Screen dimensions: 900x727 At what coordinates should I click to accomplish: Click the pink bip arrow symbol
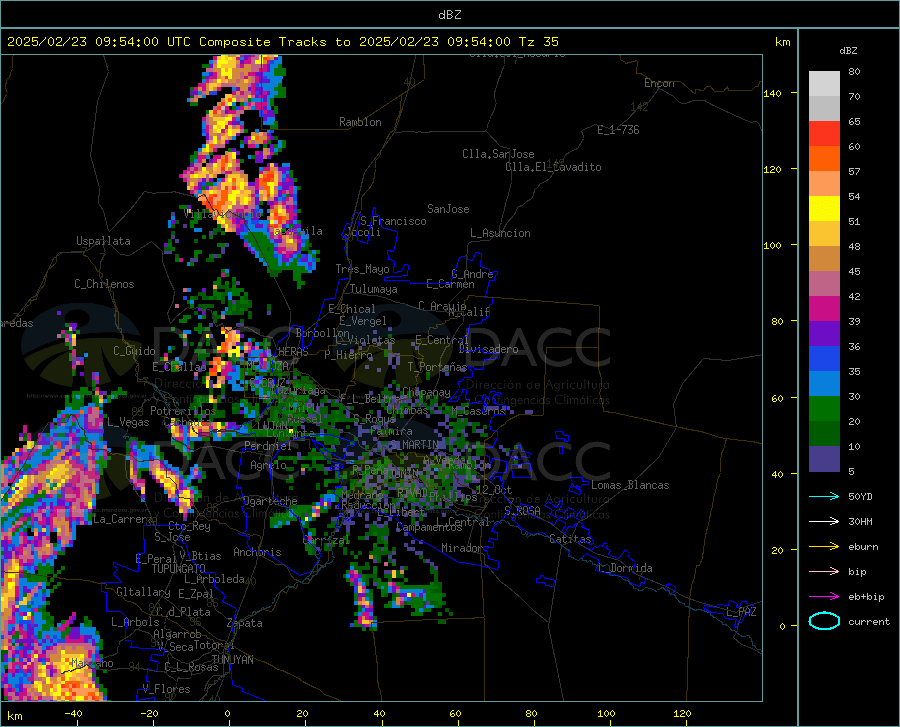tap(824, 572)
